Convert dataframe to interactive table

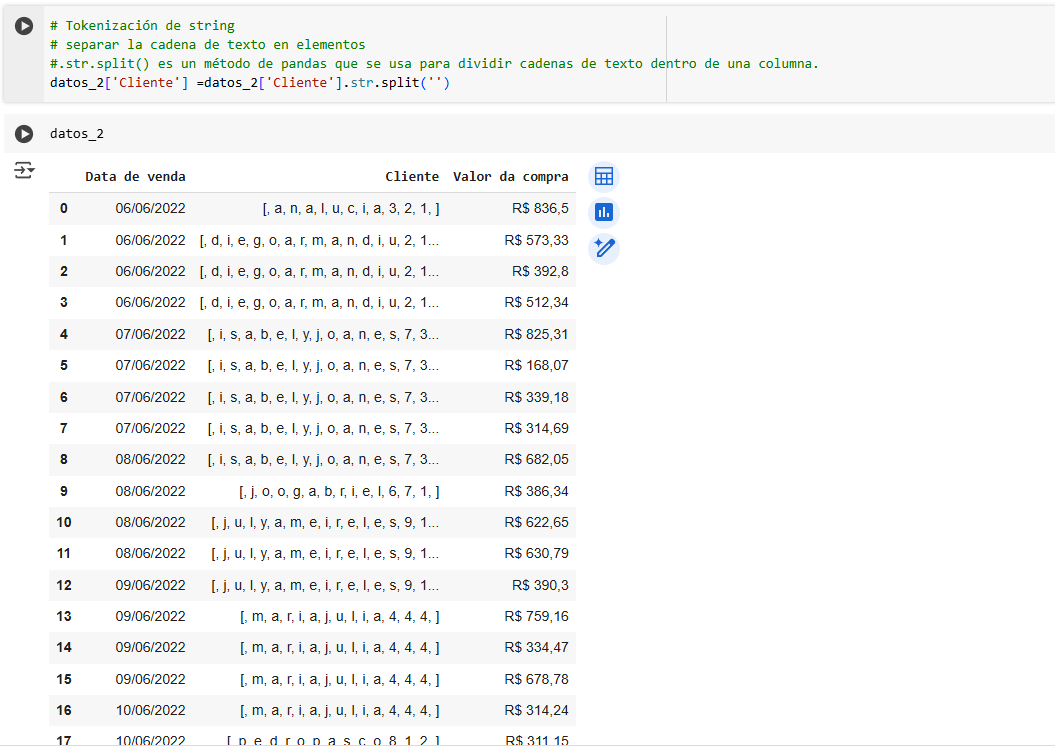[x=604, y=177]
